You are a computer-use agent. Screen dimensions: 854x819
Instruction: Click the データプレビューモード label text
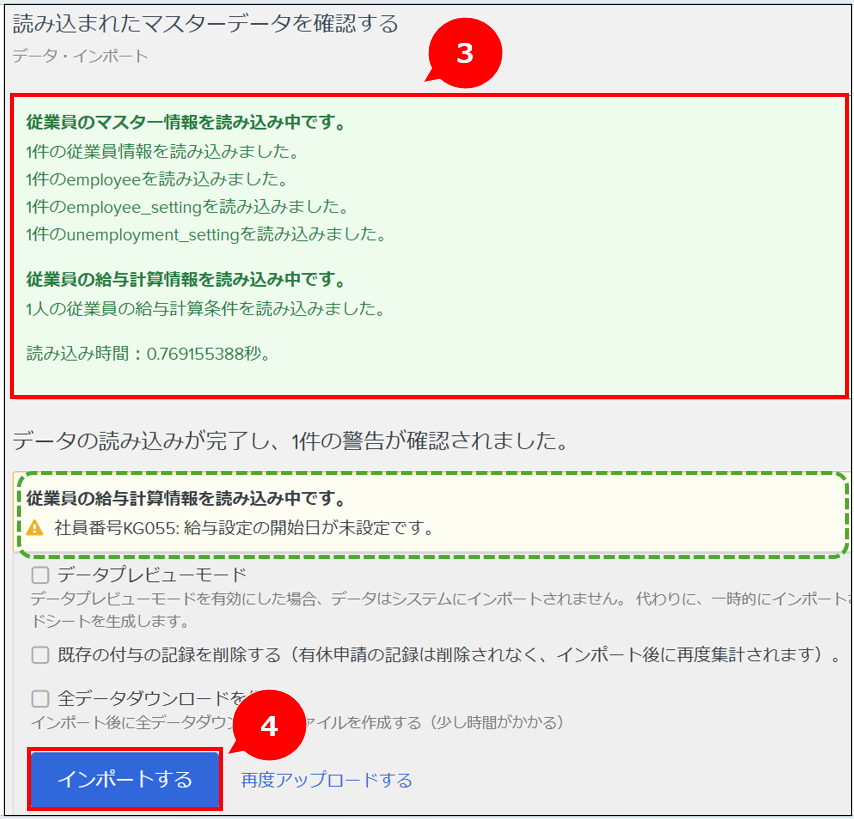(x=152, y=575)
